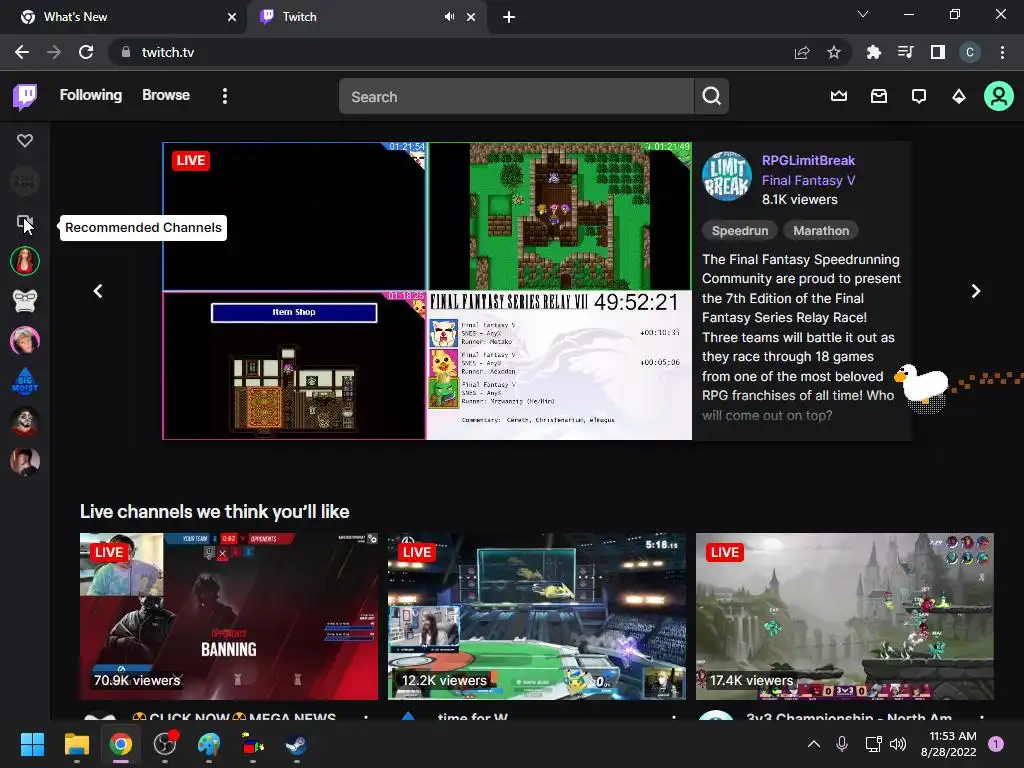Open the white gorilla-face sidebar channel avatar
The width and height of the screenshot is (1024, 768).
point(25,301)
